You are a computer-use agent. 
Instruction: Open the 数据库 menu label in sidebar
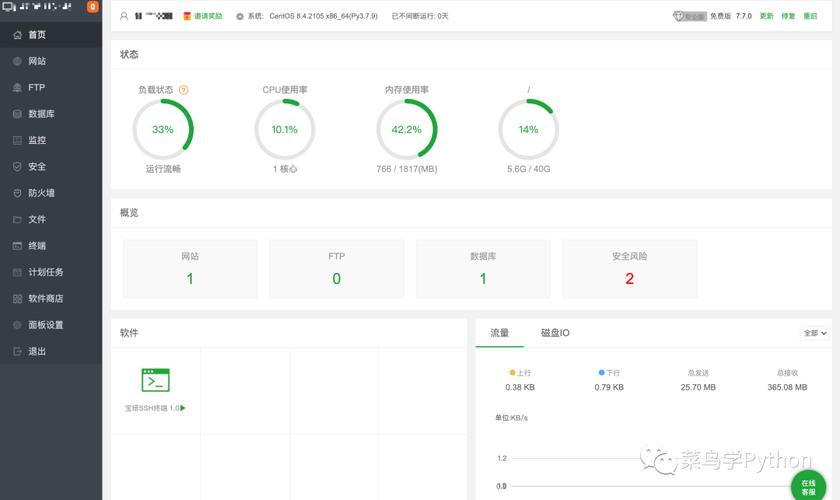tap(41, 114)
